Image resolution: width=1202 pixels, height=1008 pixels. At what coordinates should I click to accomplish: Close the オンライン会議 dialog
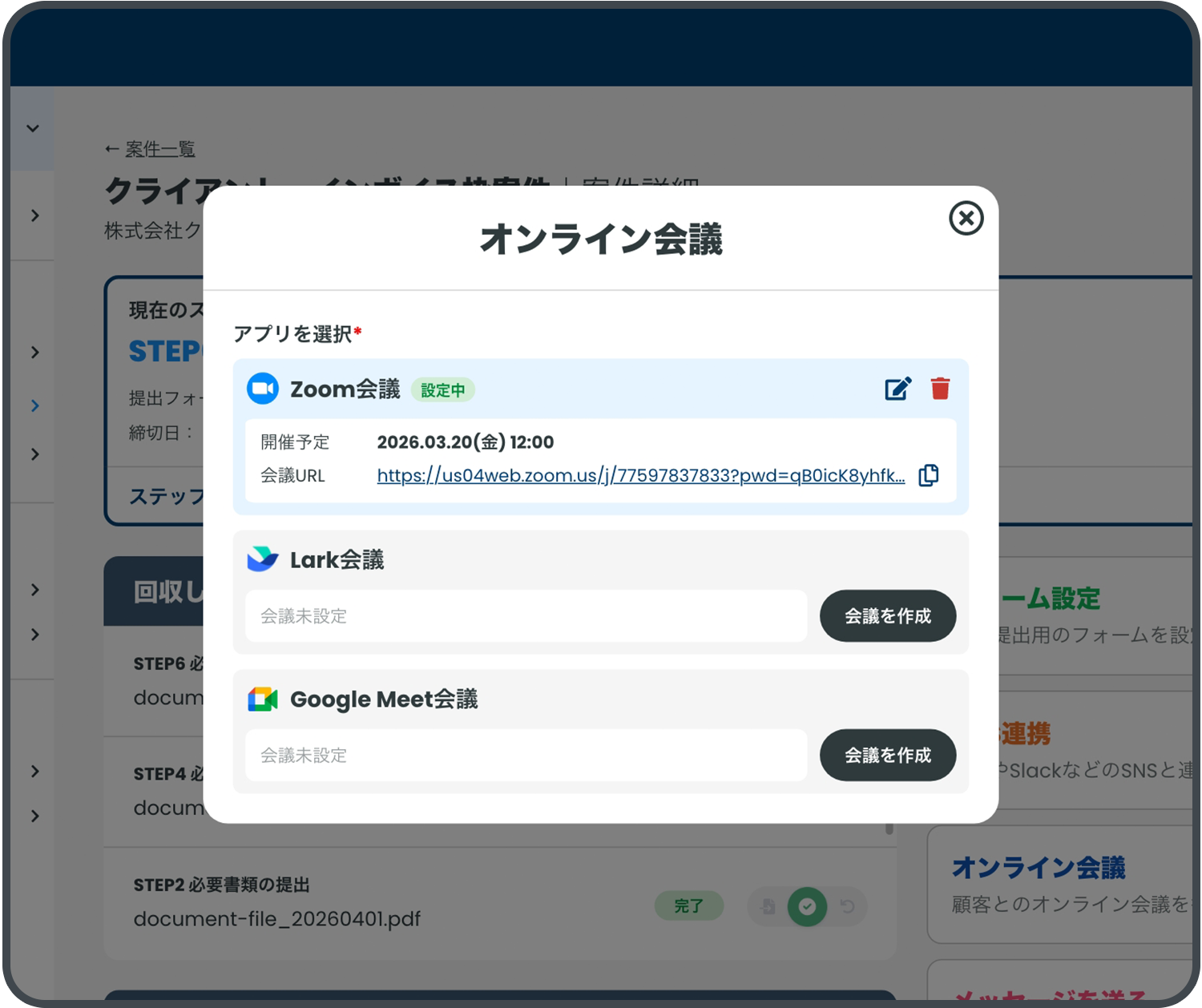tap(966, 219)
